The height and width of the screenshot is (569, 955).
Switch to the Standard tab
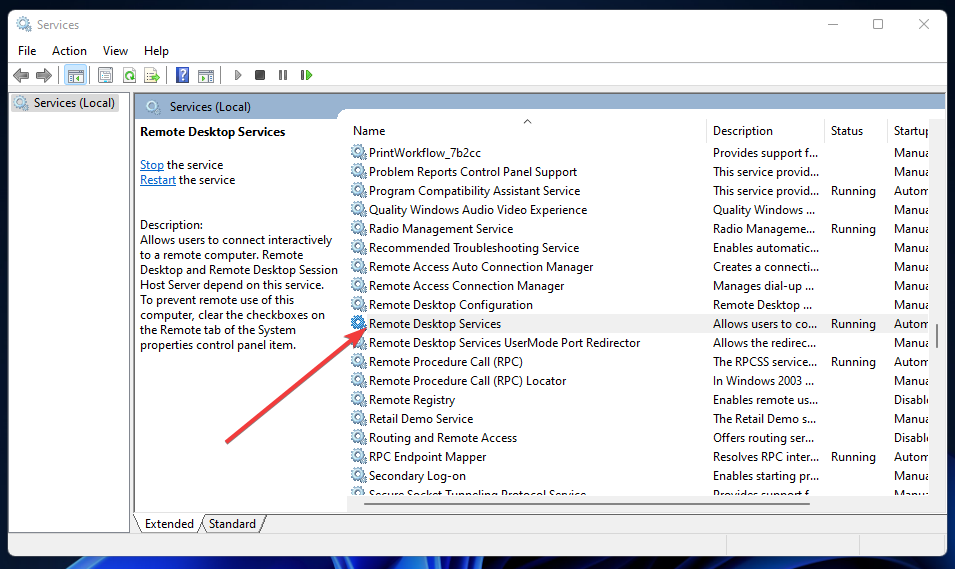coord(232,524)
